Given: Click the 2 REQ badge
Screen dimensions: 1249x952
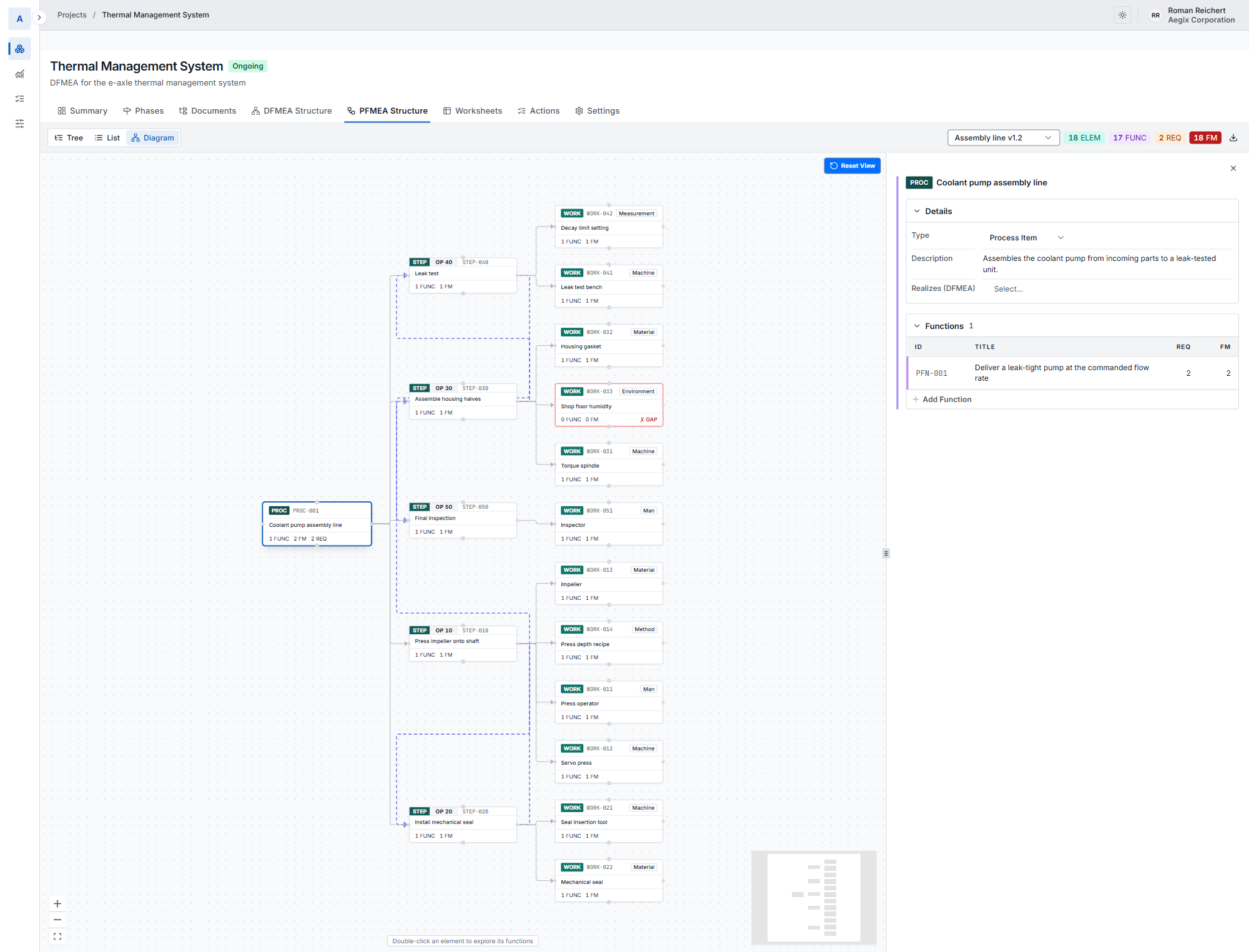Looking at the screenshot, I should (x=1170, y=138).
